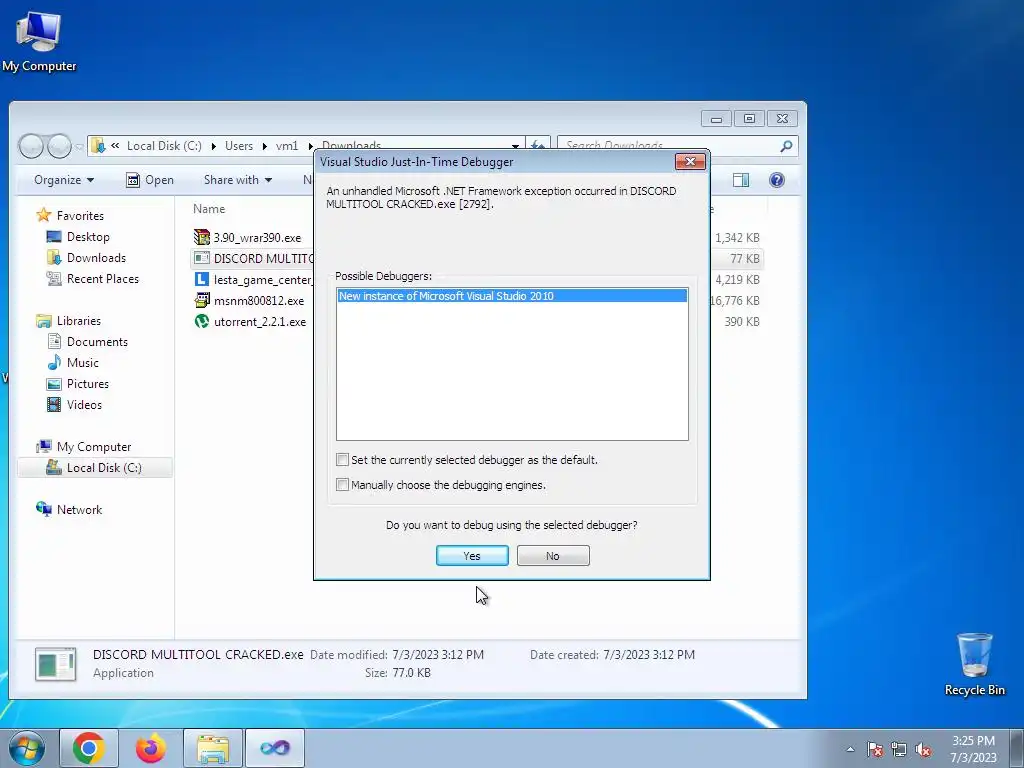Screen dimensions: 1024x768
Task: Check 'Manually choose the debugging engines'
Action: 342,485
